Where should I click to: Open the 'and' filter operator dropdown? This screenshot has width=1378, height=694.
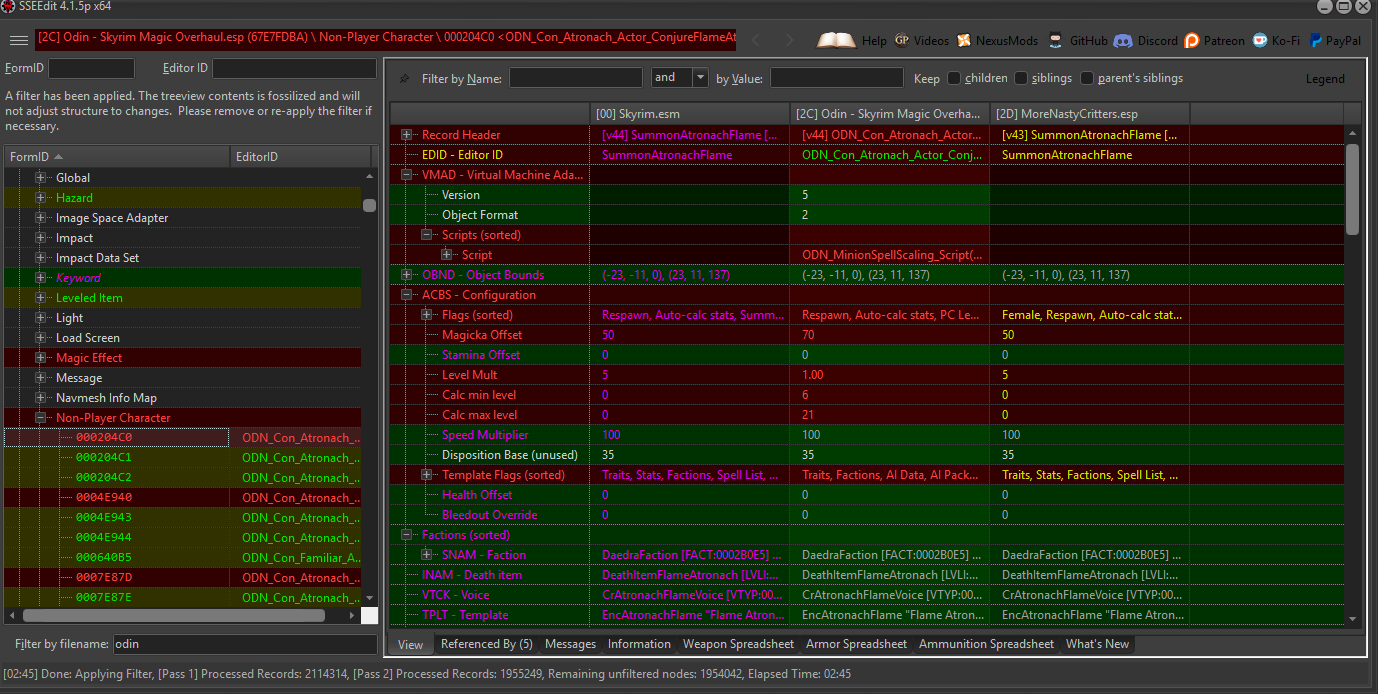(700, 78)
